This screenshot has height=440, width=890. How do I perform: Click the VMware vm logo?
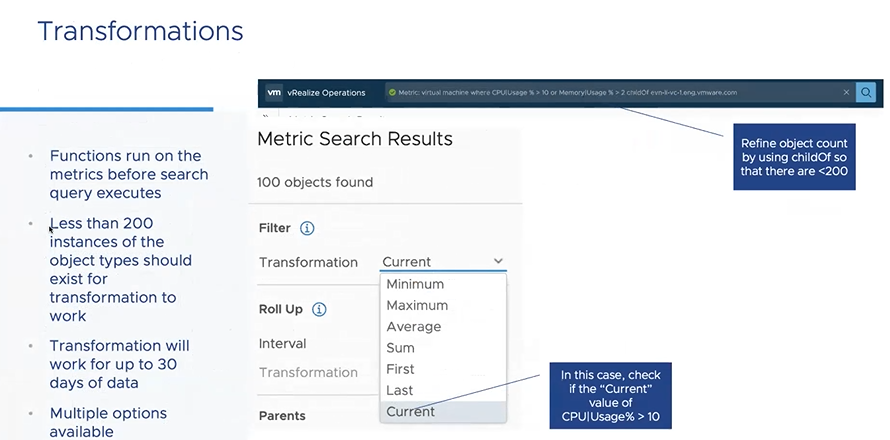click(x=274, y=93)
